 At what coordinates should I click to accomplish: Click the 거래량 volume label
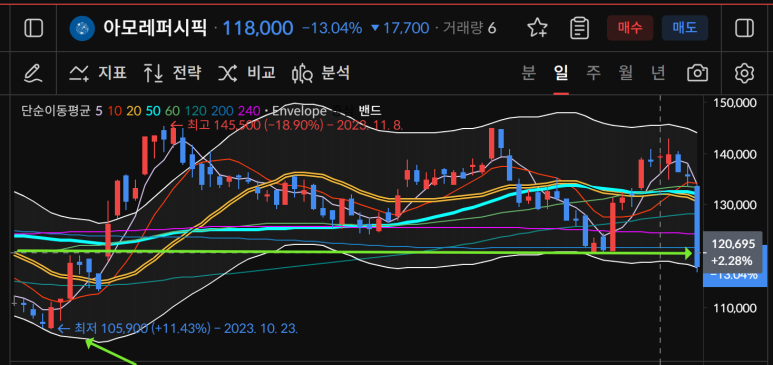point(462,28)
